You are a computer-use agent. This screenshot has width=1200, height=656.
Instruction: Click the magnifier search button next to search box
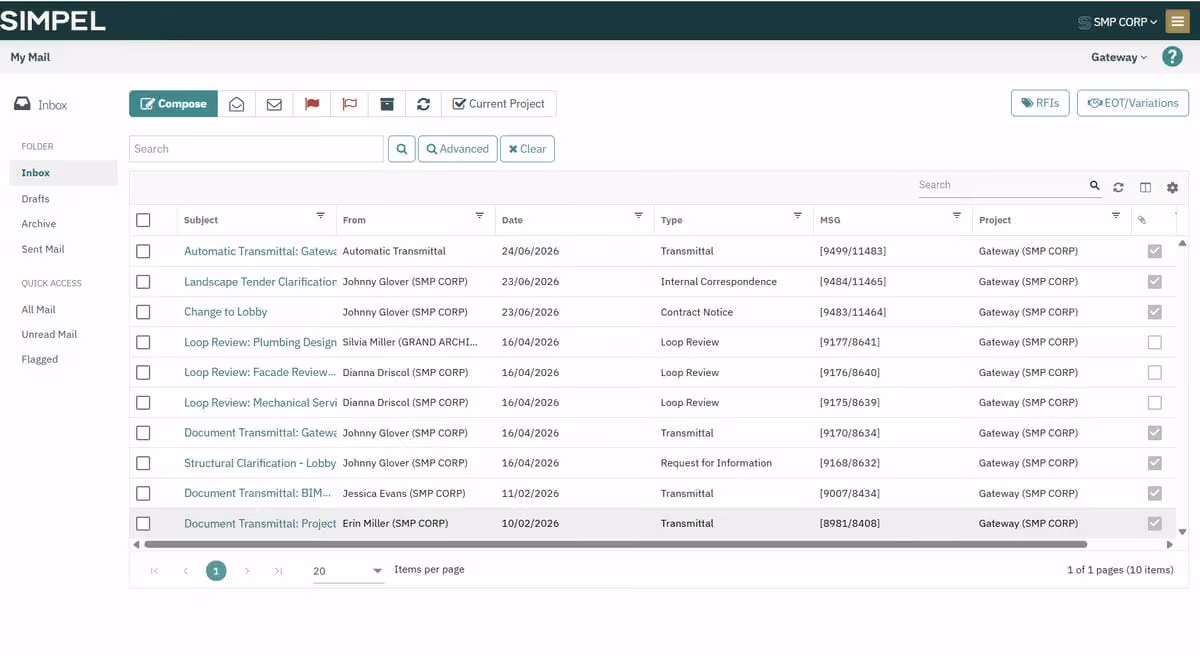coord(401,149)
